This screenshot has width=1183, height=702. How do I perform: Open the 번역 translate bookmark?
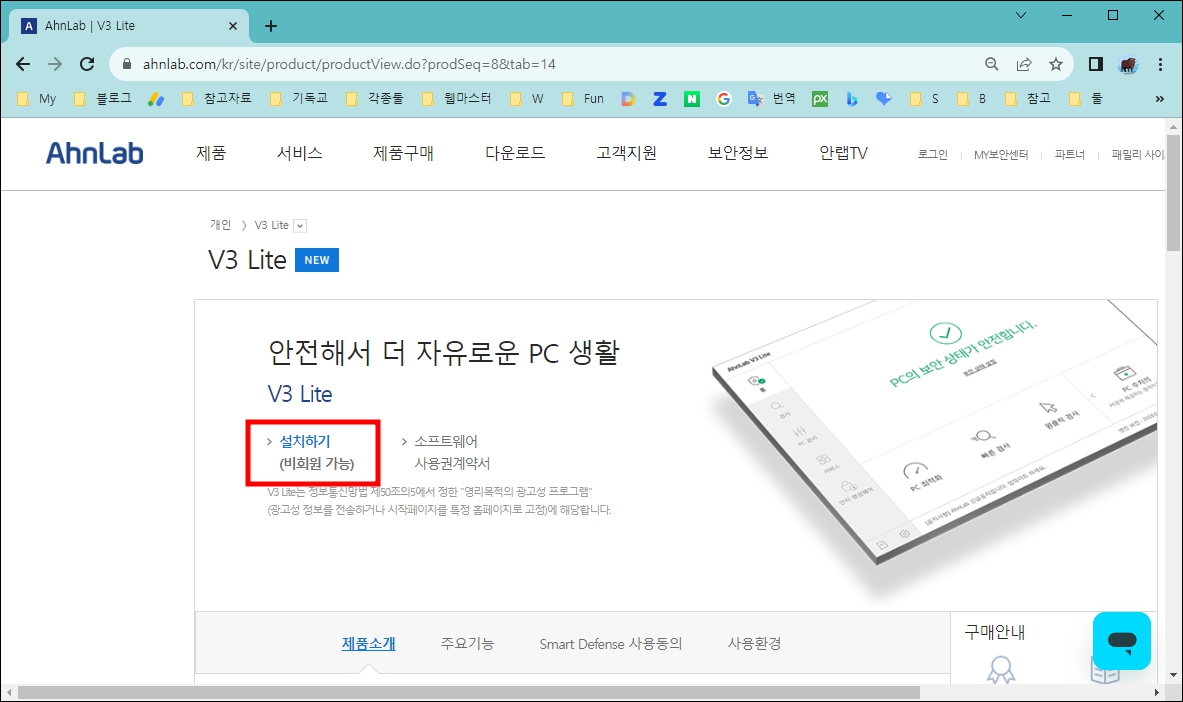[x=772, y=99]
